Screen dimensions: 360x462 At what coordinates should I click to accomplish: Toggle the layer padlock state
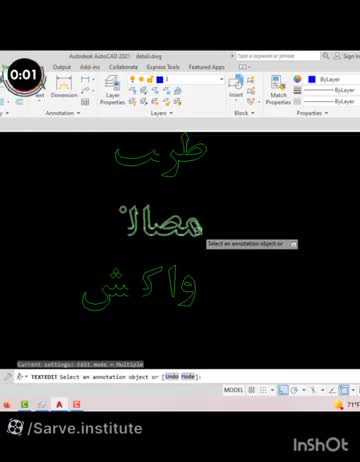[x=150, y=79]
